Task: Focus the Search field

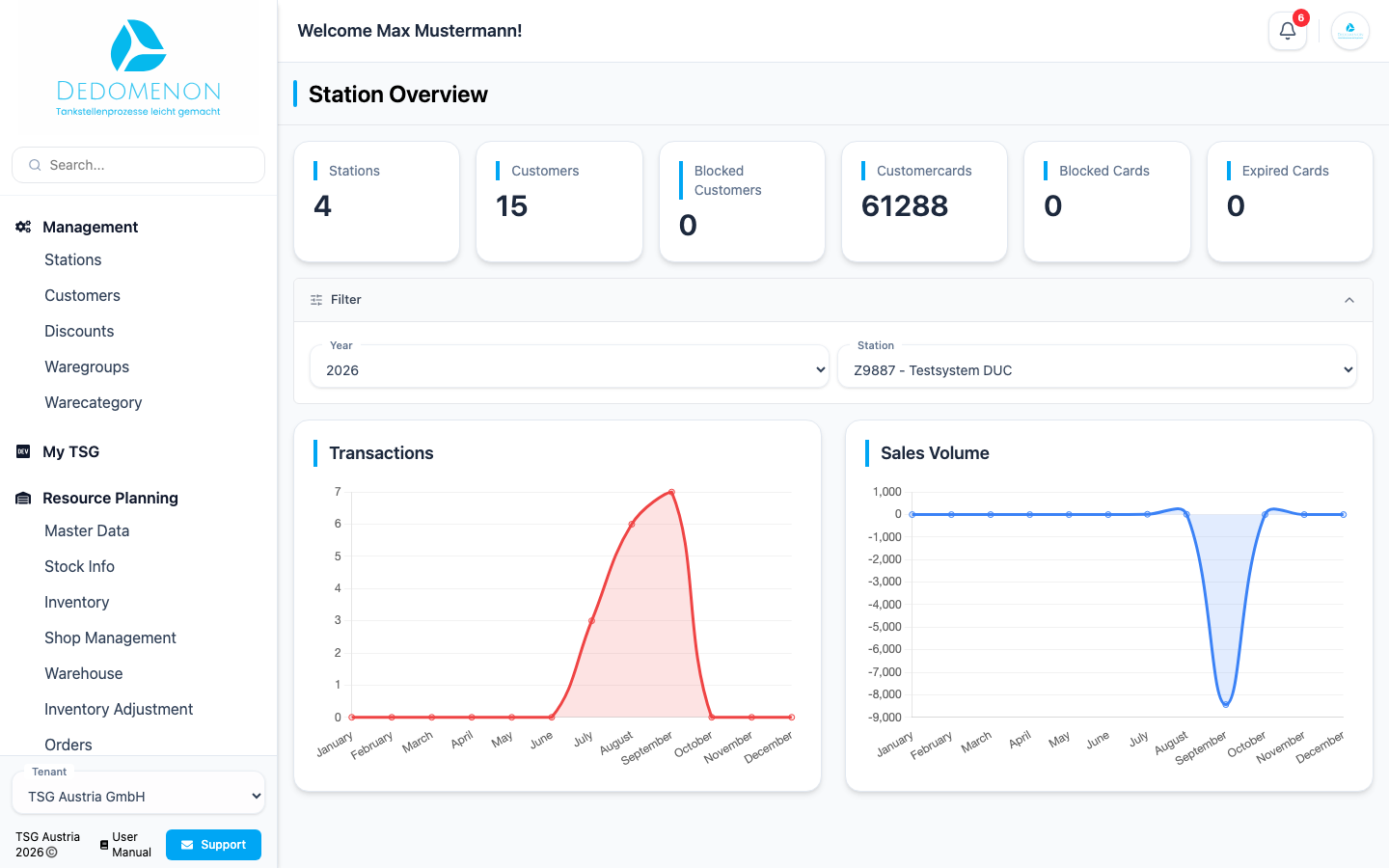Action: 138,165
